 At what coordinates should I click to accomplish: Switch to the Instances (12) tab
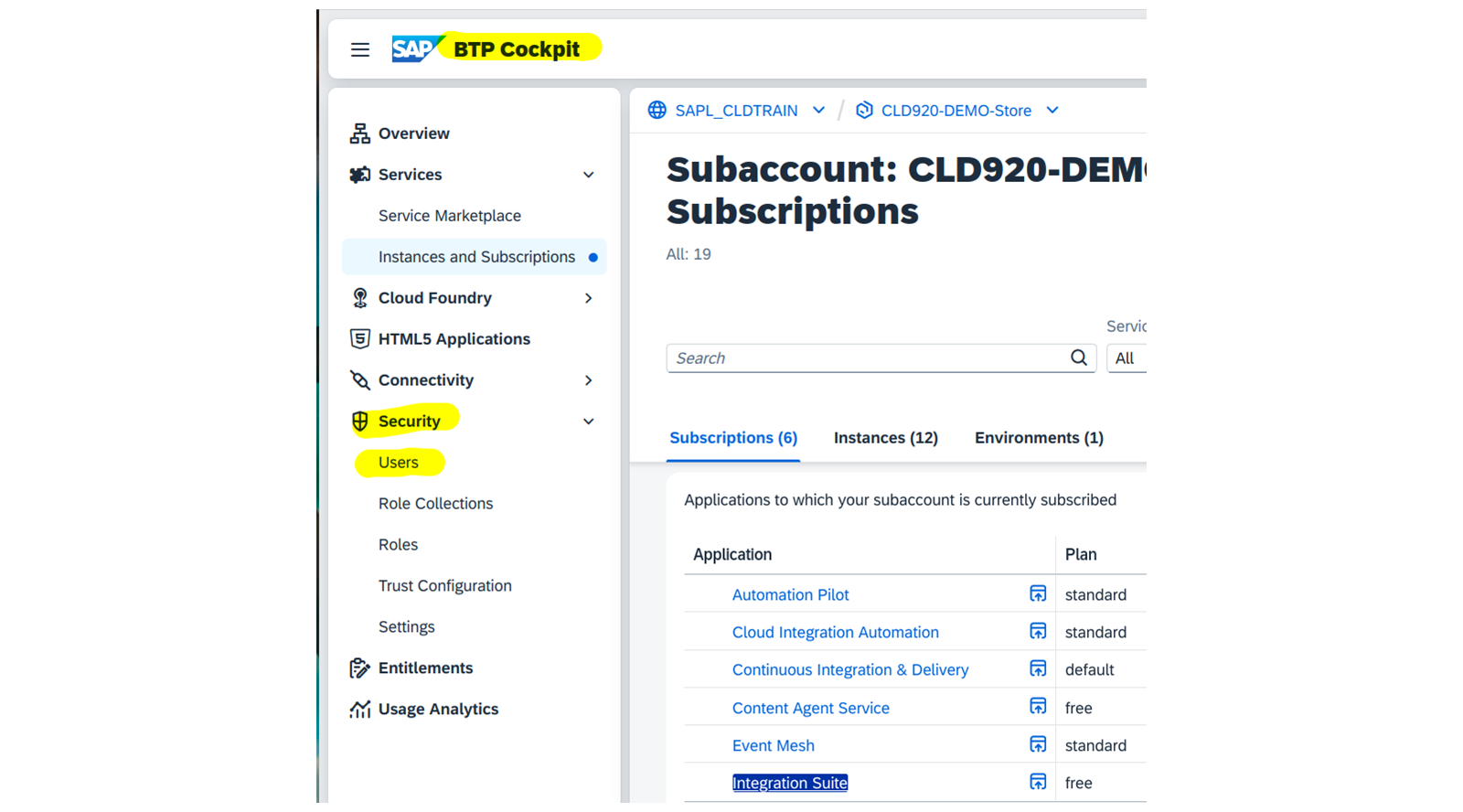886,438
